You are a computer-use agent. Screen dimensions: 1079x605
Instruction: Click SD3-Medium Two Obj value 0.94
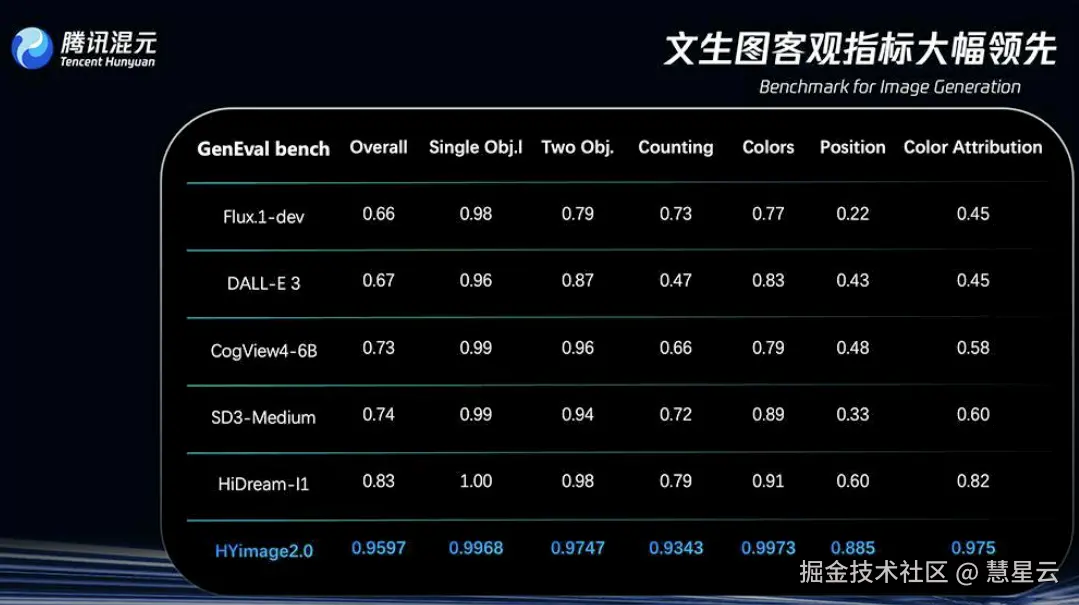tap(577, 415)
